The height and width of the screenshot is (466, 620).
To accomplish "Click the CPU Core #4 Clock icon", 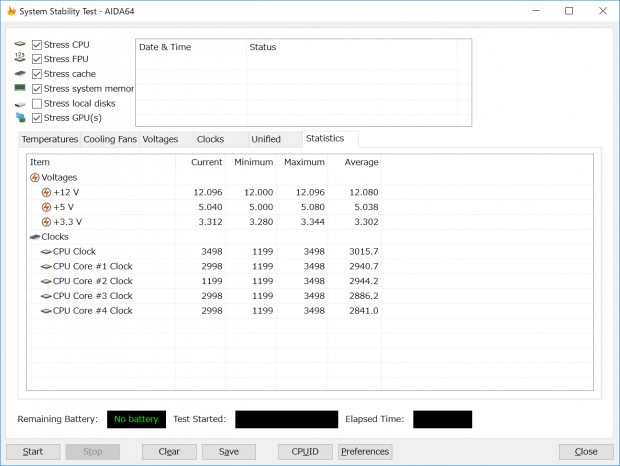I will [x=46, y=311].
